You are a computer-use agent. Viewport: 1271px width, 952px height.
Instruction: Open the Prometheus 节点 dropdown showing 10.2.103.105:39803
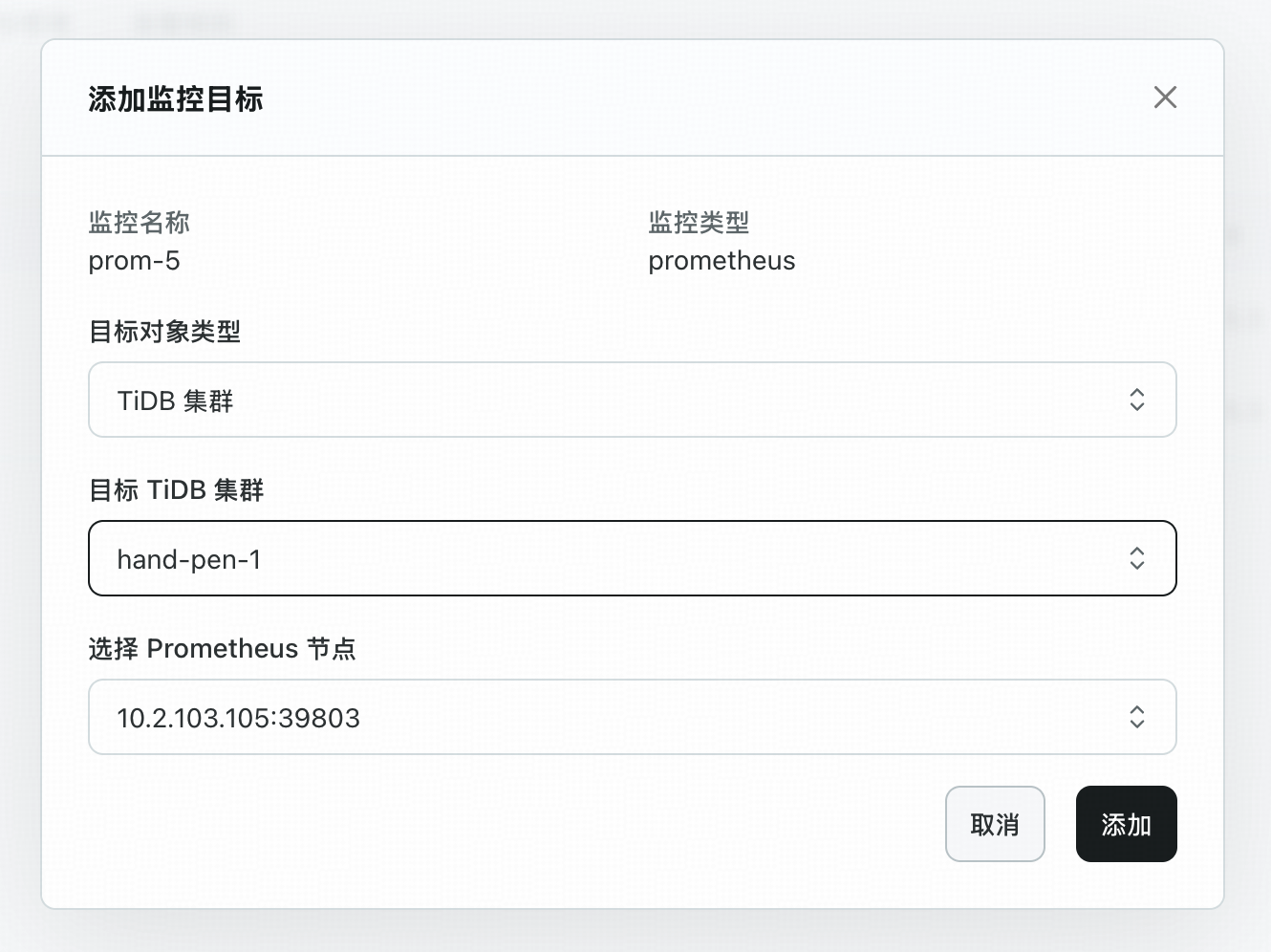[x=633, y=717]
